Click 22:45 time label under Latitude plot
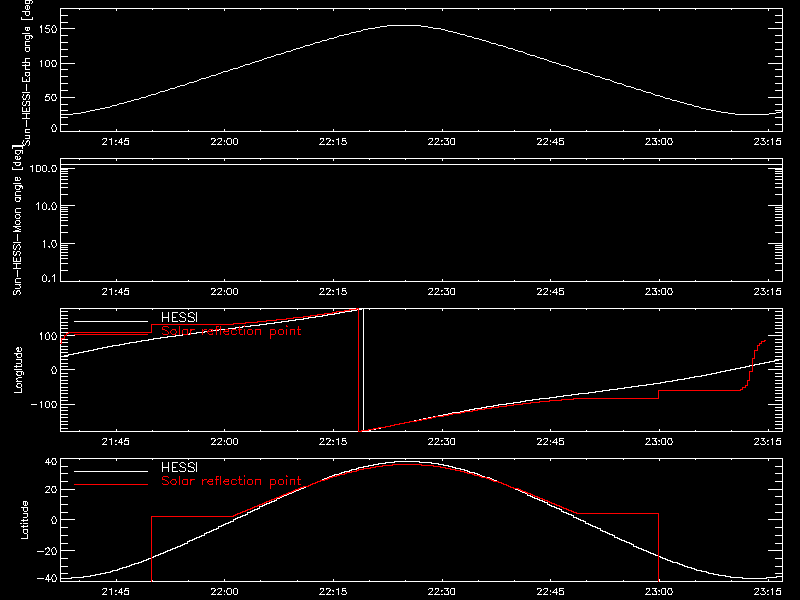Viewport: 800px width, 600px height. coord(550,592)
